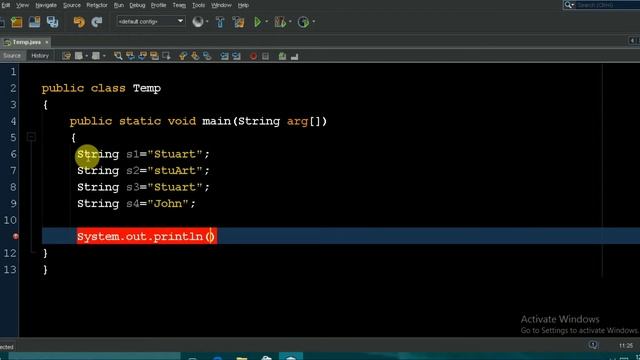Open the View menu
Image resolution: width=640 pixels, height=360 pixels.
[22, 5]
